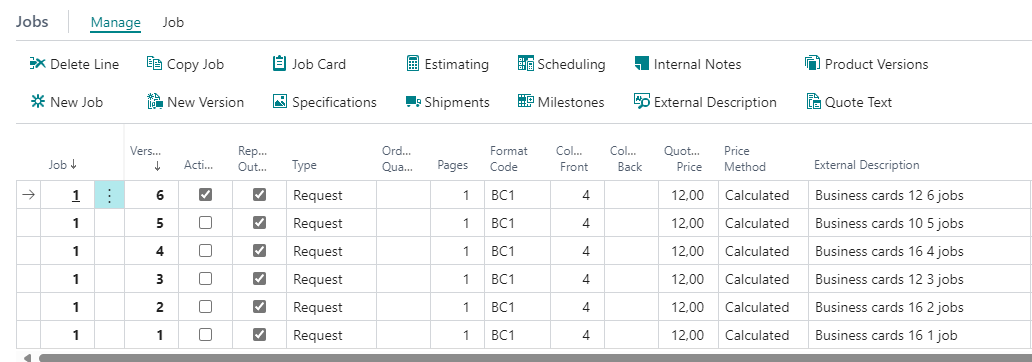Viewport: 1032px width, 362px height.
Task: Click 'Business cards 12 3 jobs' description cell
Action: (x=920, y=279)
